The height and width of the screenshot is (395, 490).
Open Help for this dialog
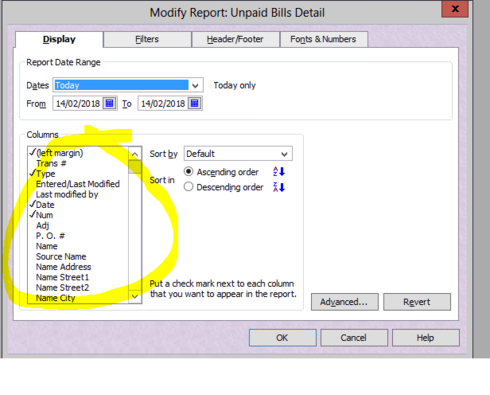tap(425, 338)
